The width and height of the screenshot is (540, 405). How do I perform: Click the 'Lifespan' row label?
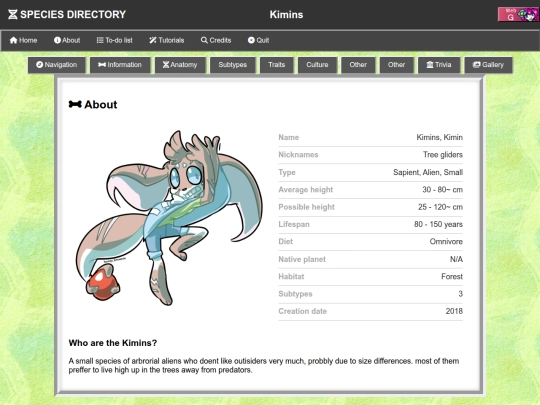pos(294,224)
